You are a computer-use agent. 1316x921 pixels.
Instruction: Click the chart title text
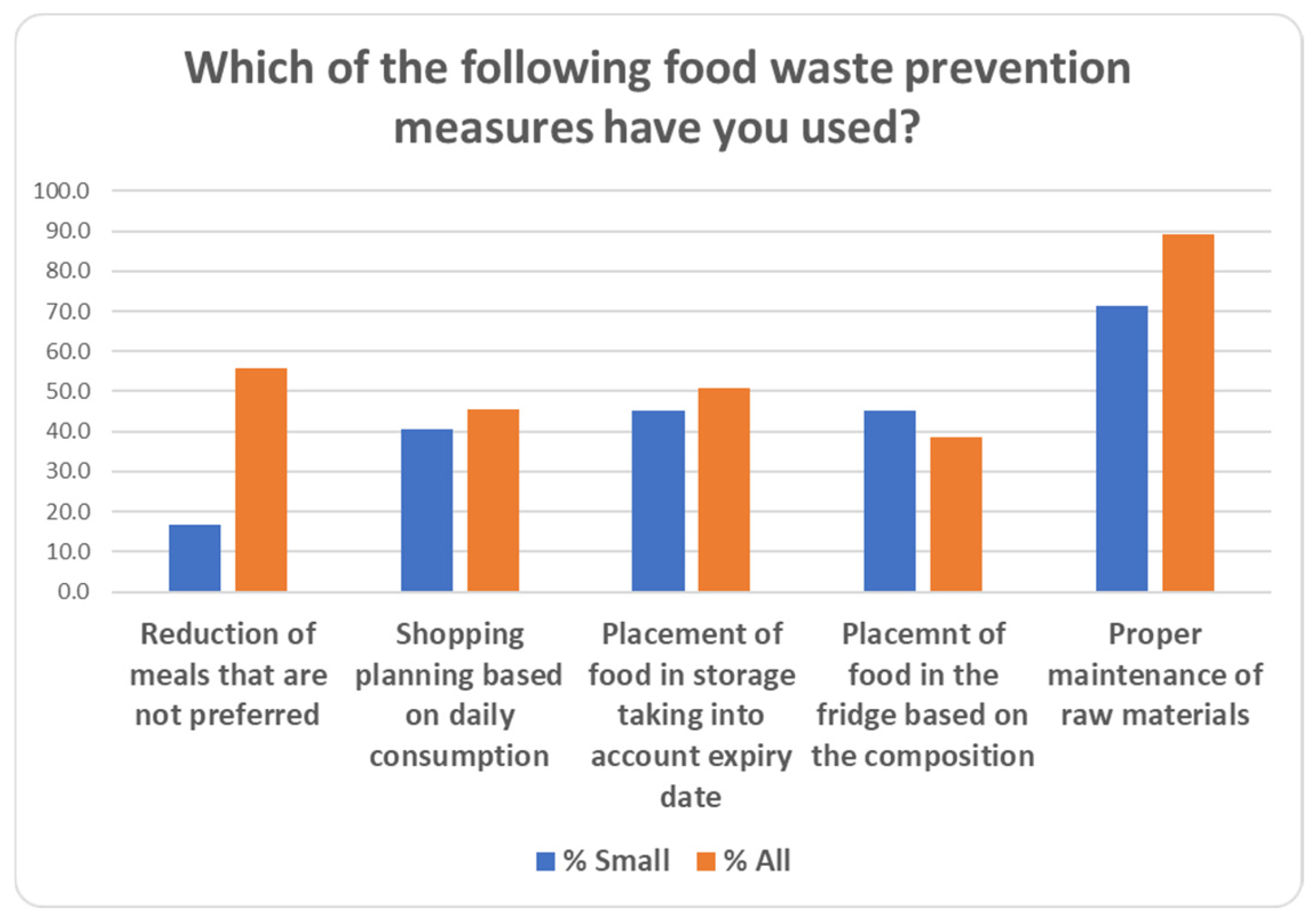[x=657, y=97]
